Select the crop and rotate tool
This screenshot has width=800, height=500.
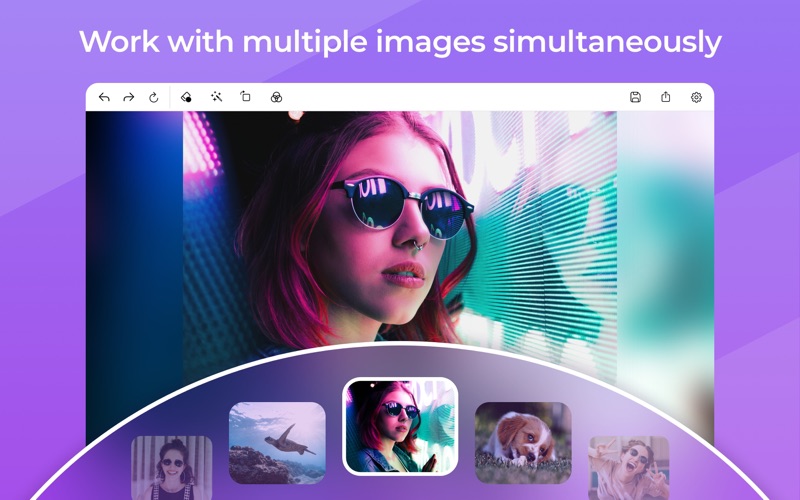click(245, 96)
